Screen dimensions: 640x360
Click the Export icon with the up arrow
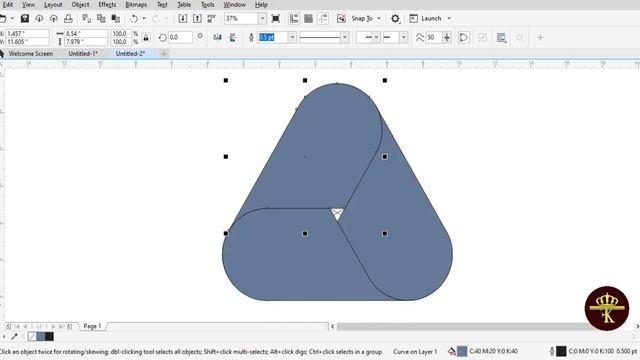tap(197, 18)
